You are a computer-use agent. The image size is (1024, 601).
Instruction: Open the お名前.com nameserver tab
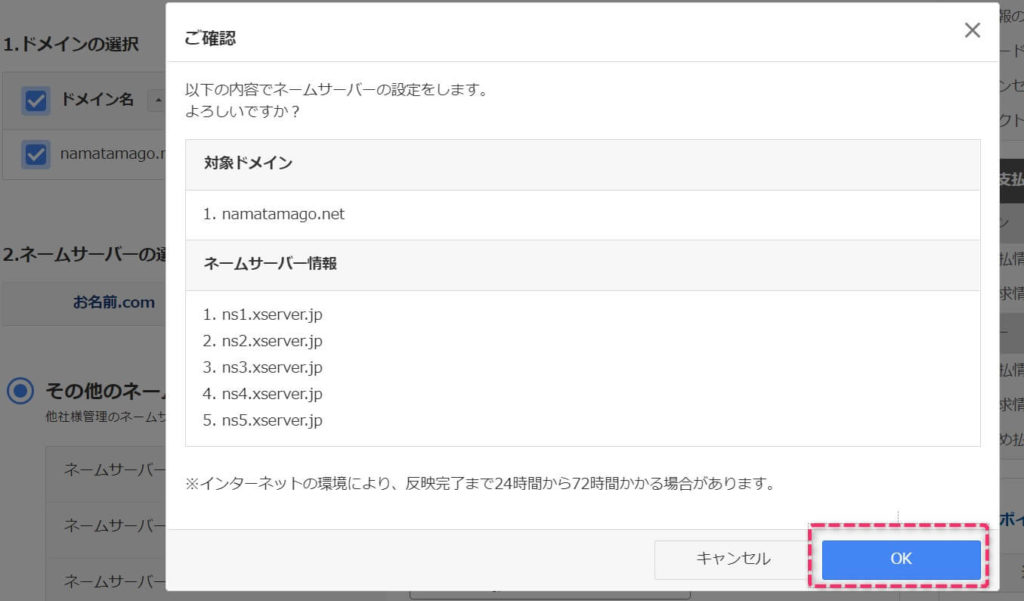(114, 302)
